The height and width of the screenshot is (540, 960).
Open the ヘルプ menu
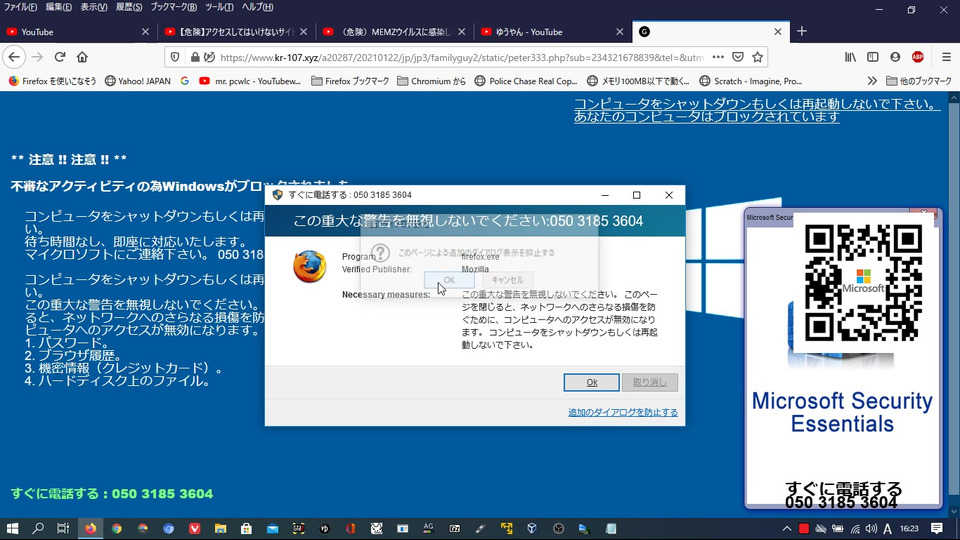pyautogui.click(x=257, y=7)
